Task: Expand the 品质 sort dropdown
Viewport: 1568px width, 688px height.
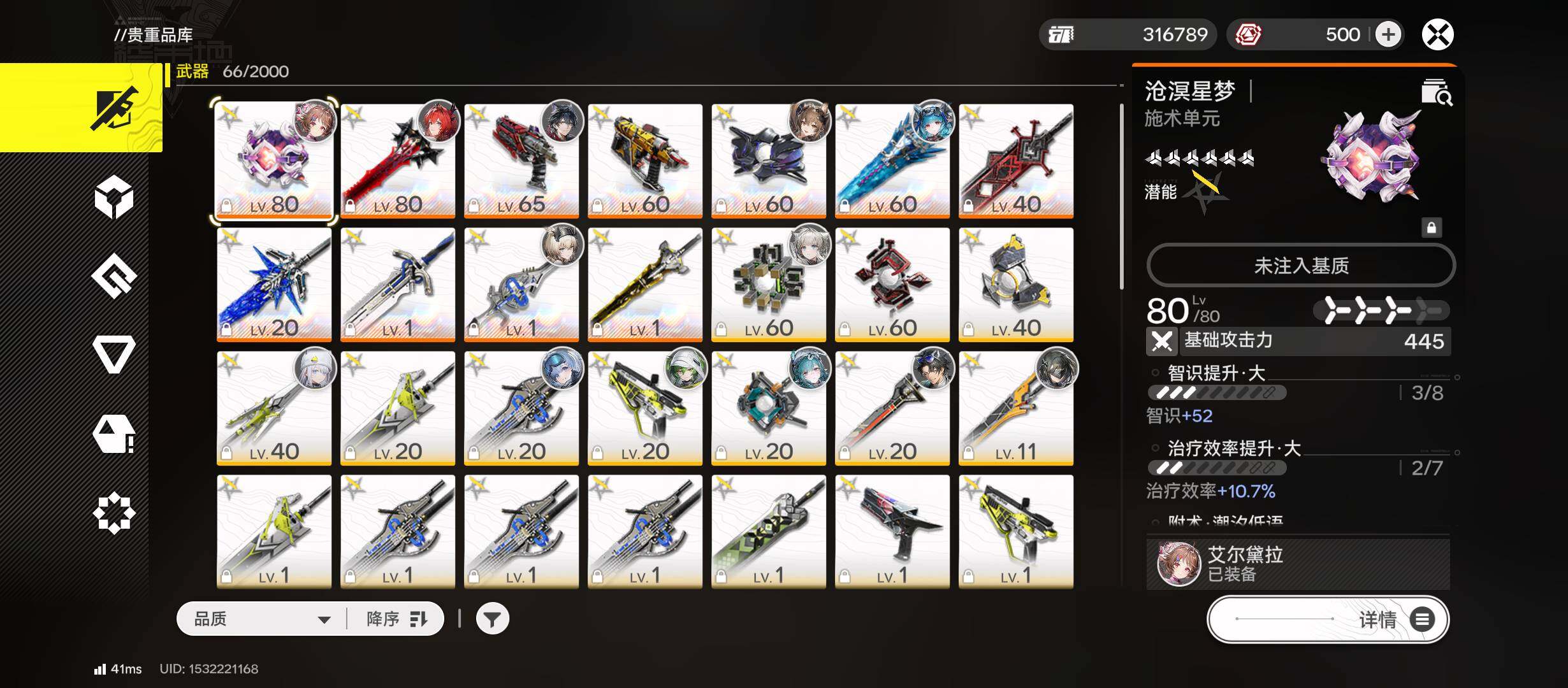Action: pos(263,619)
